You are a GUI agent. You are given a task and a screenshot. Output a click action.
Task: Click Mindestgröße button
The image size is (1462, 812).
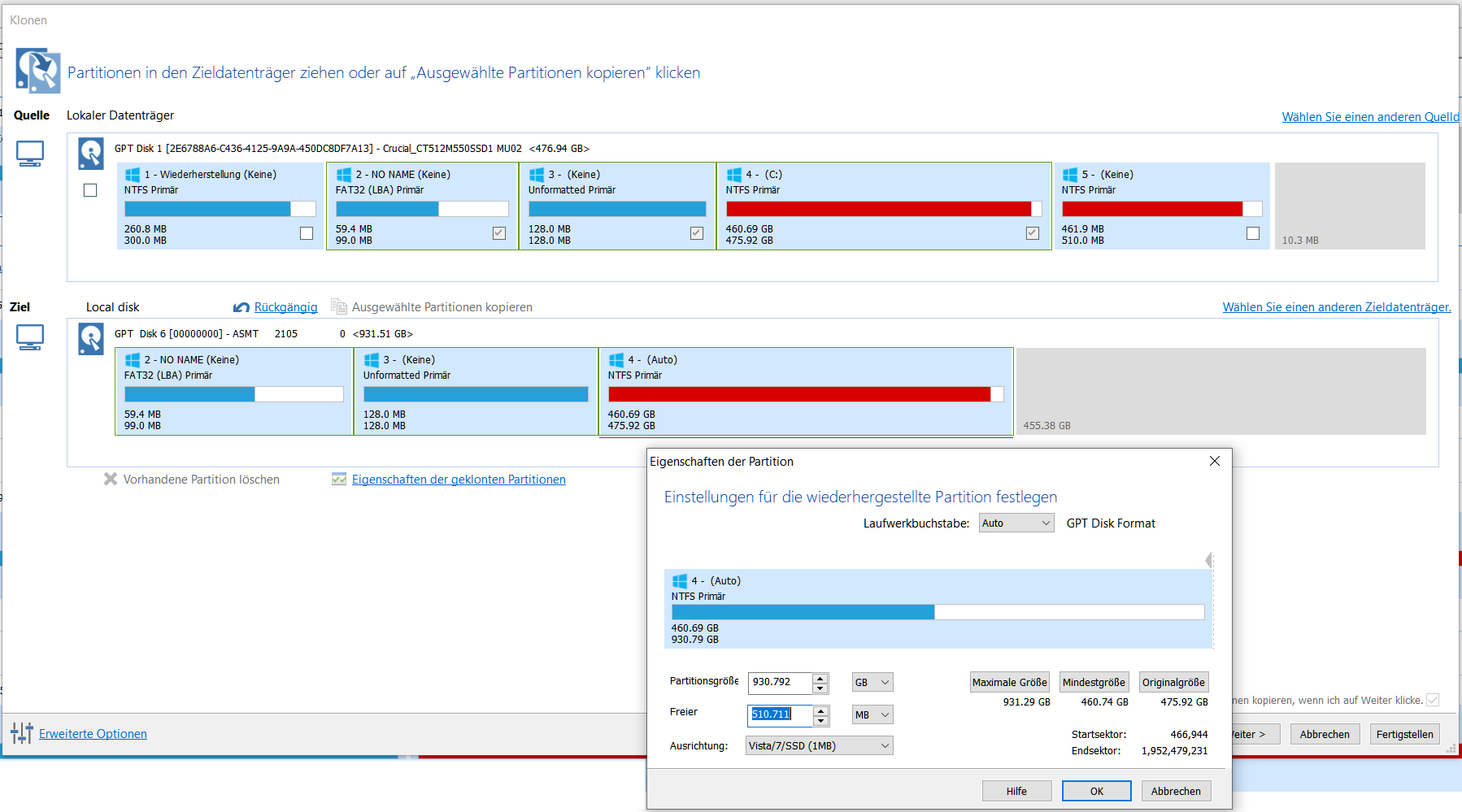1094,683
